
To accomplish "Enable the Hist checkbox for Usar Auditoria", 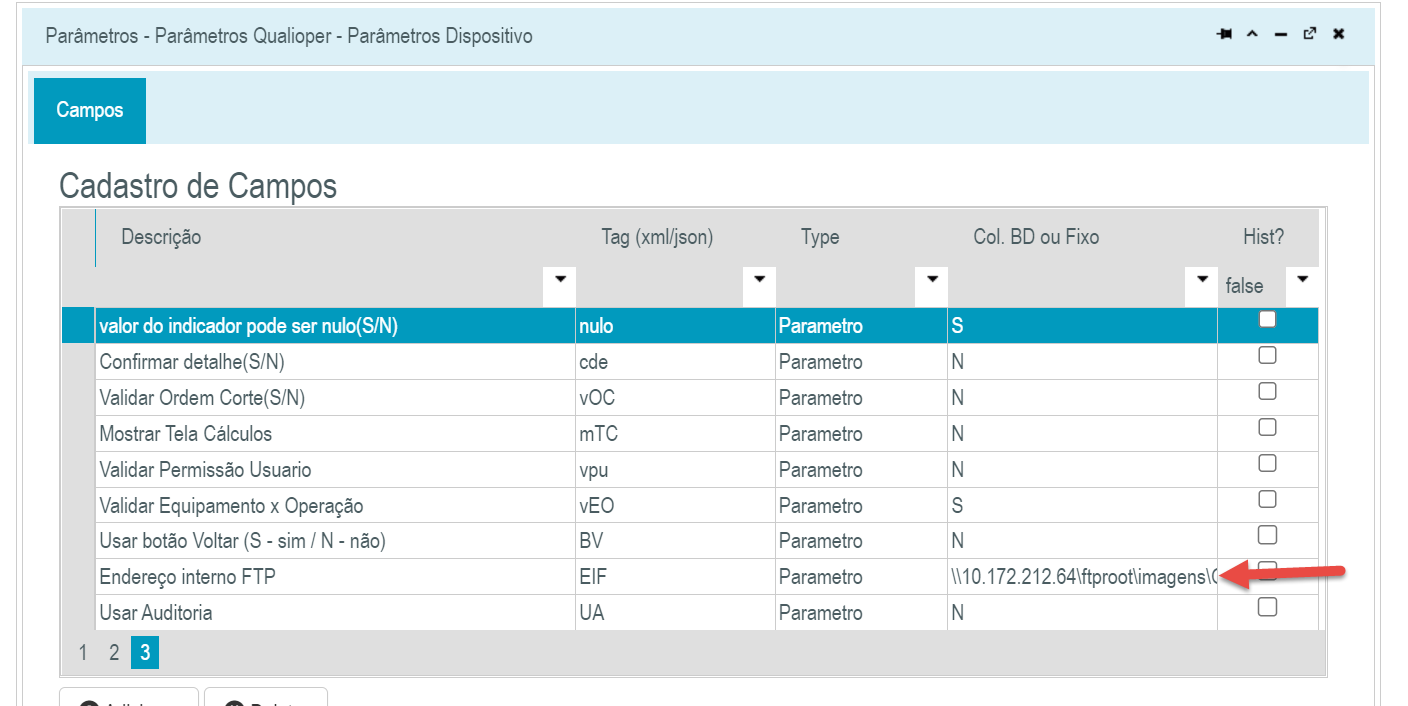I will click(1267, 607).
